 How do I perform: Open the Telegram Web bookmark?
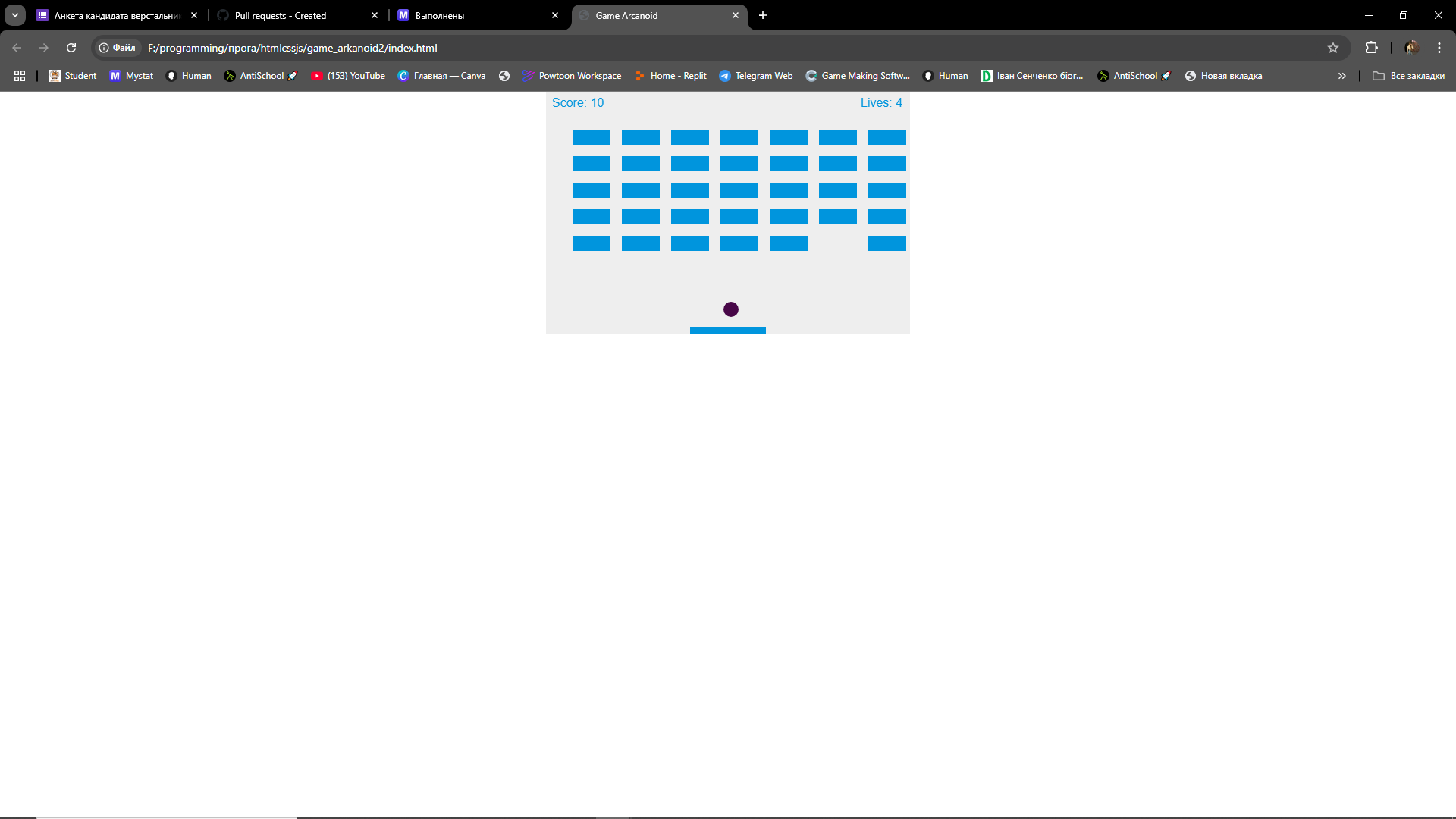click(756, 76)
